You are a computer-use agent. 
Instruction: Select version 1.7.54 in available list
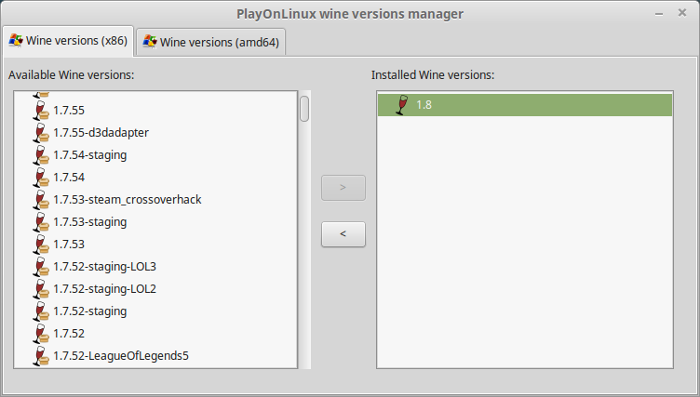[x=69, y=177]
